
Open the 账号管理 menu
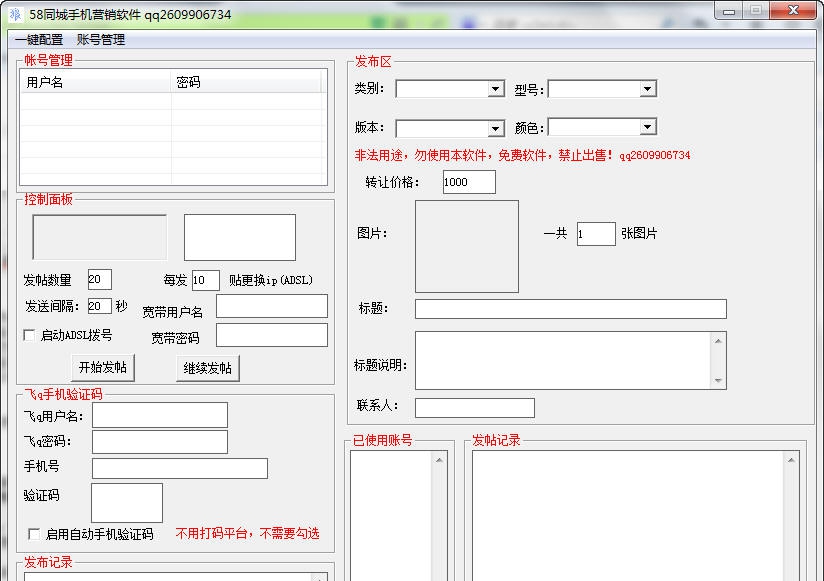pos(101,39)
